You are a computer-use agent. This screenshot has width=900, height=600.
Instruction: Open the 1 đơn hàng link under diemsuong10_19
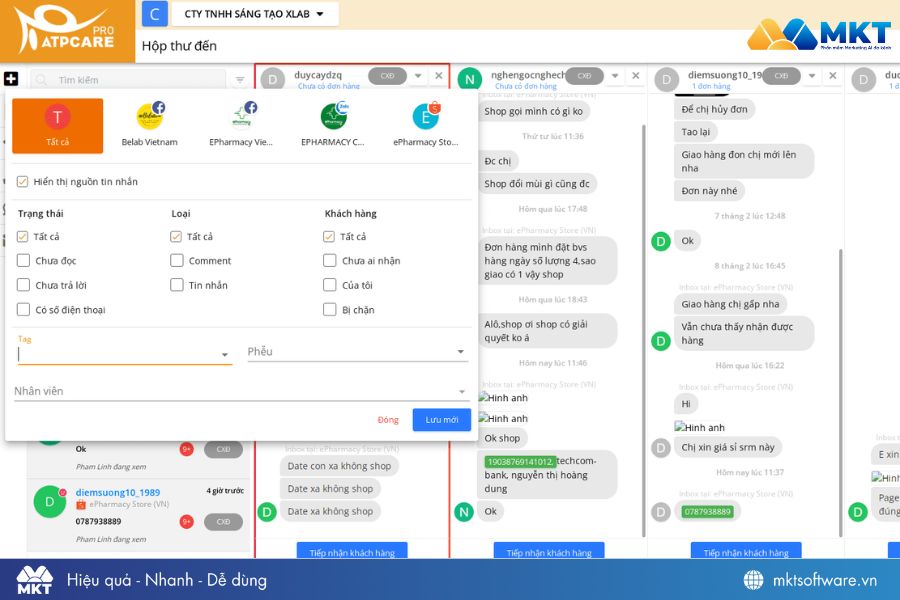pos(711,86)
